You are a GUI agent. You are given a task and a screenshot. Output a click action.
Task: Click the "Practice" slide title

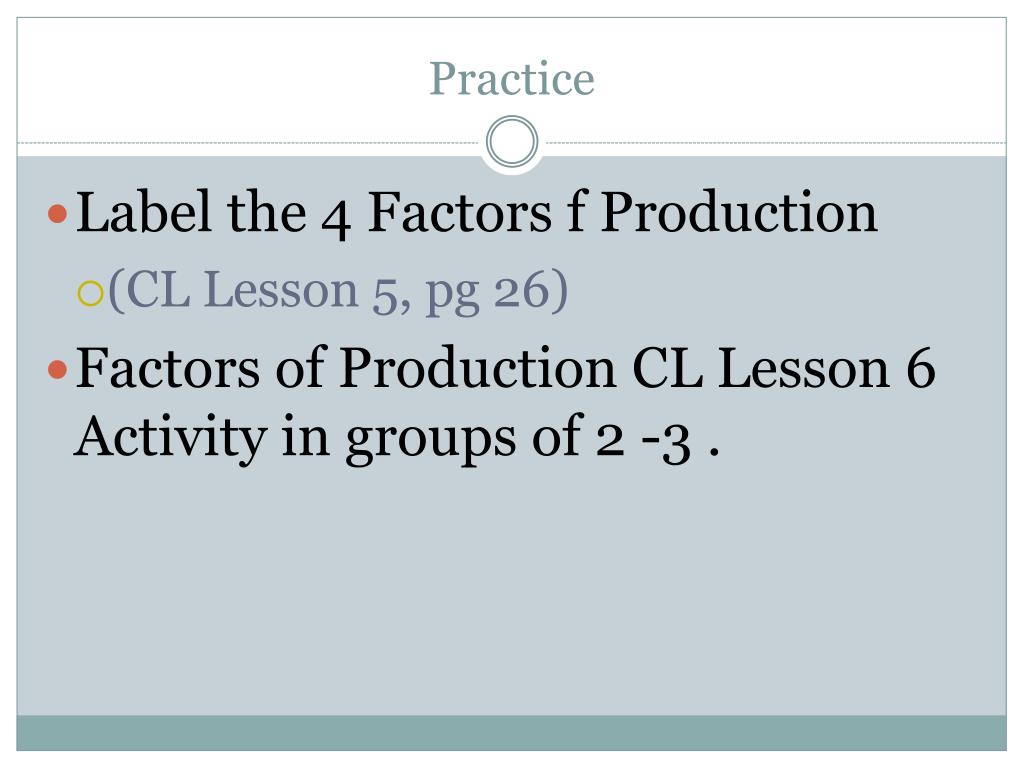tap(511, 79)
